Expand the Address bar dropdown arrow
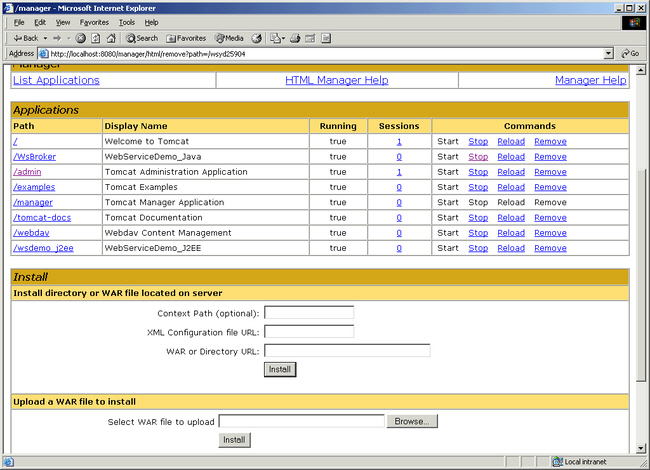This screenshot has height=470, width=650. click(608, 53)
